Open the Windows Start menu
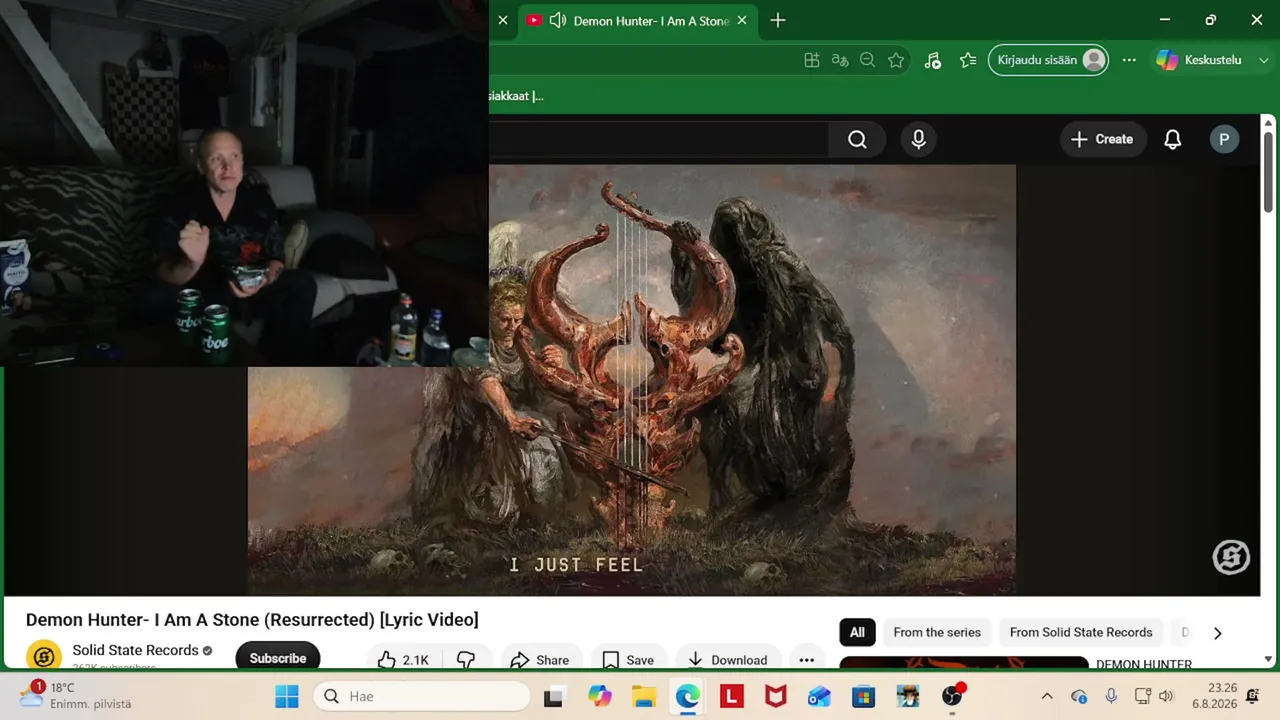Screen dimensions: 1280x720 pos(287,696)
